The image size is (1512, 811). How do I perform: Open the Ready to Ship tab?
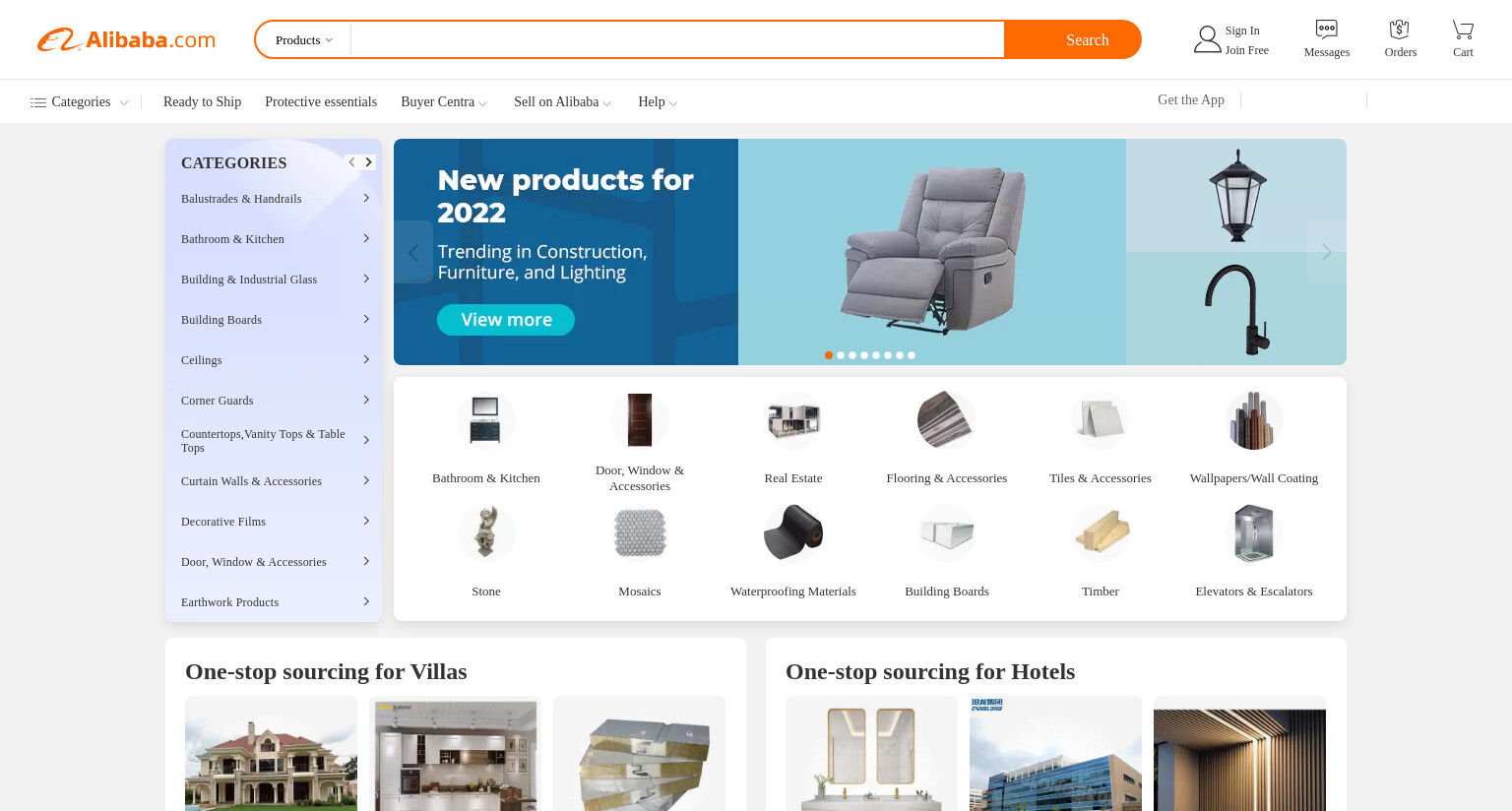point(202,102)
